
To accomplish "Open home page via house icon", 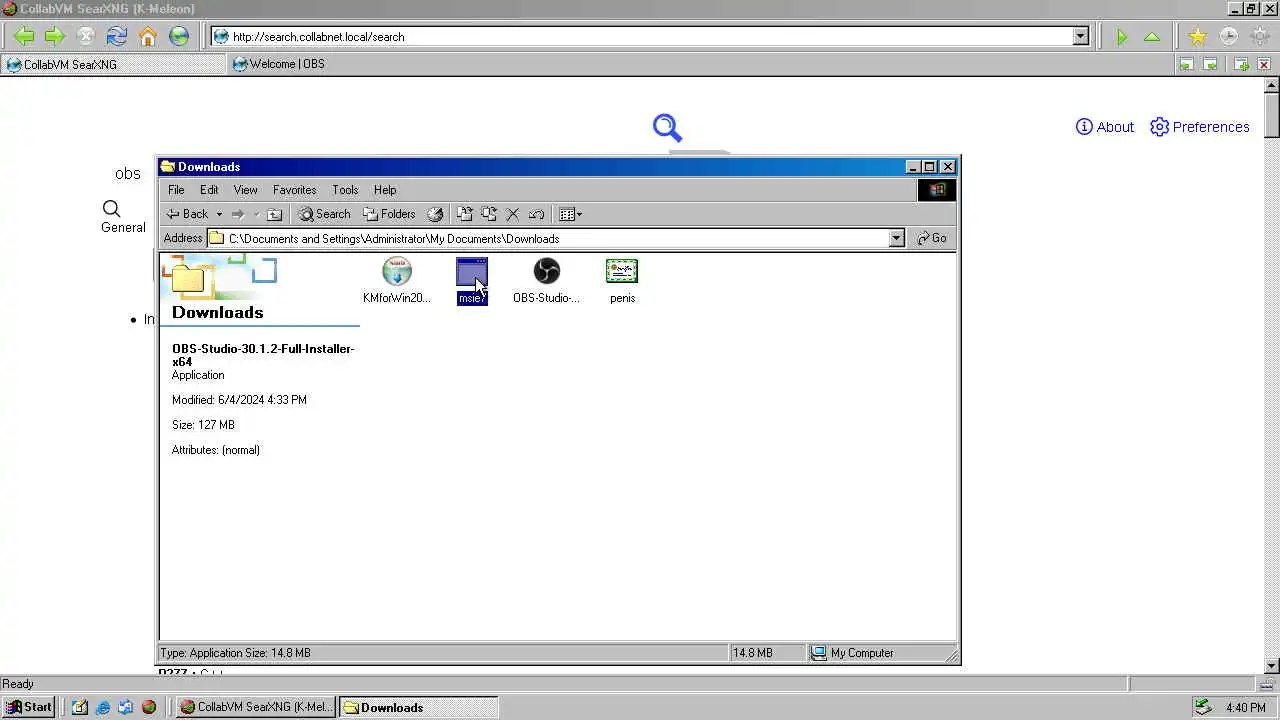I will pos(148,37).
